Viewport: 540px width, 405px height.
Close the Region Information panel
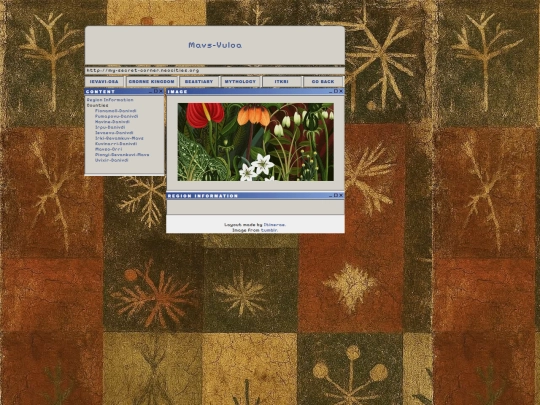[341, 195]
